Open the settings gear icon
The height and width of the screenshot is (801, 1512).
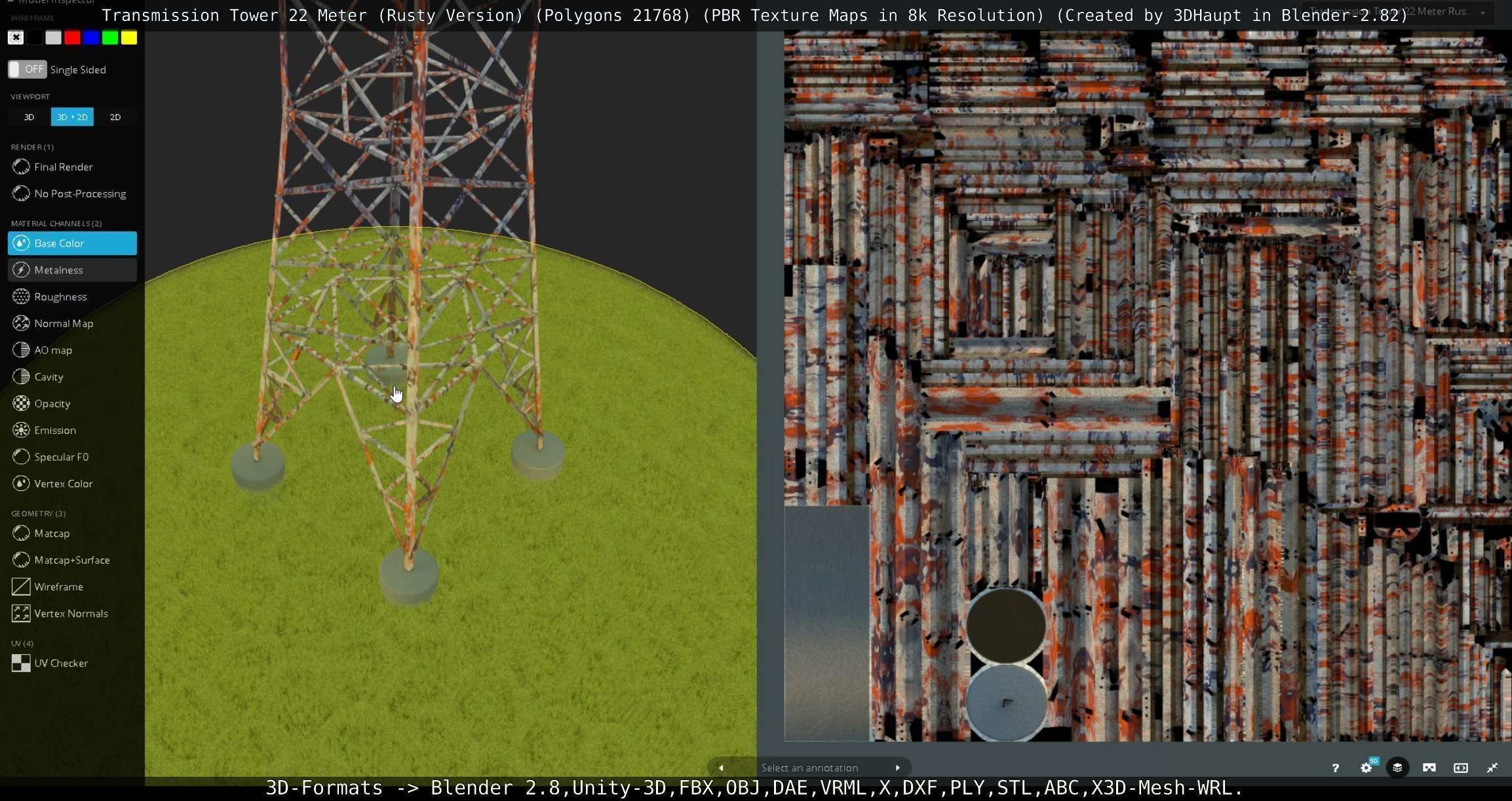pos(1367,768)
